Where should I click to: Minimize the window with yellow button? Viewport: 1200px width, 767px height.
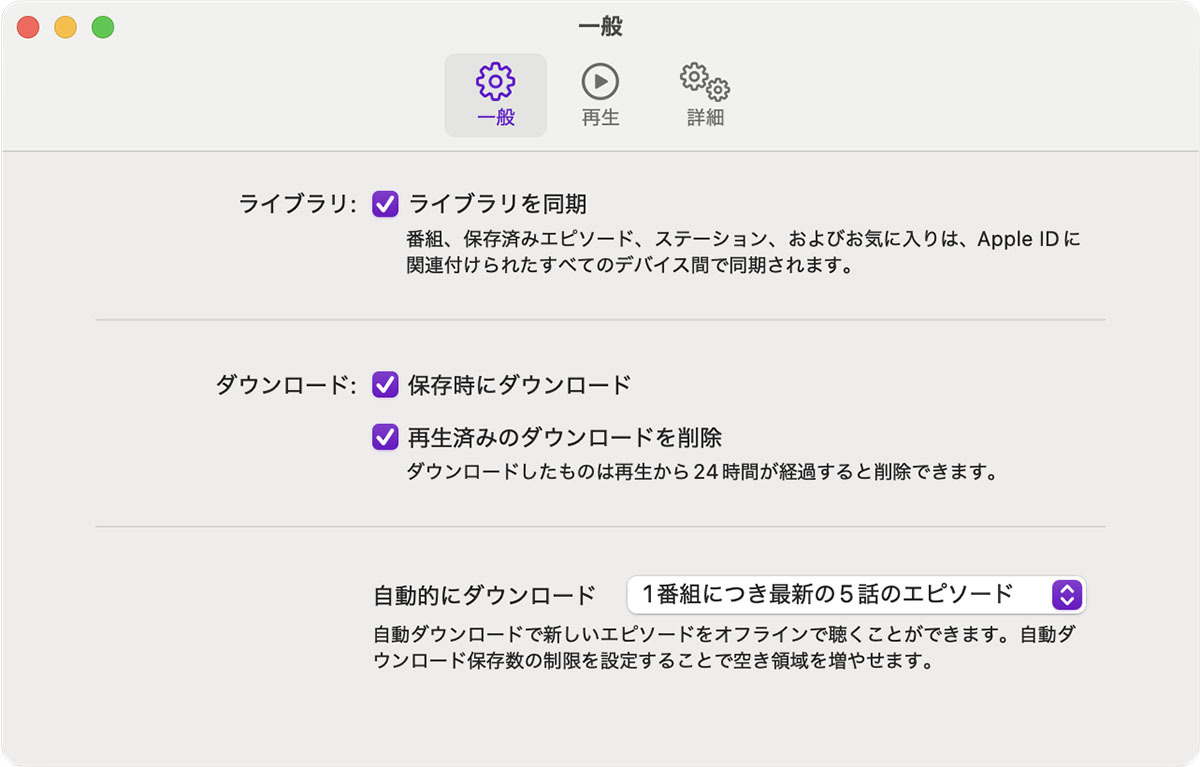coord(65,28)
